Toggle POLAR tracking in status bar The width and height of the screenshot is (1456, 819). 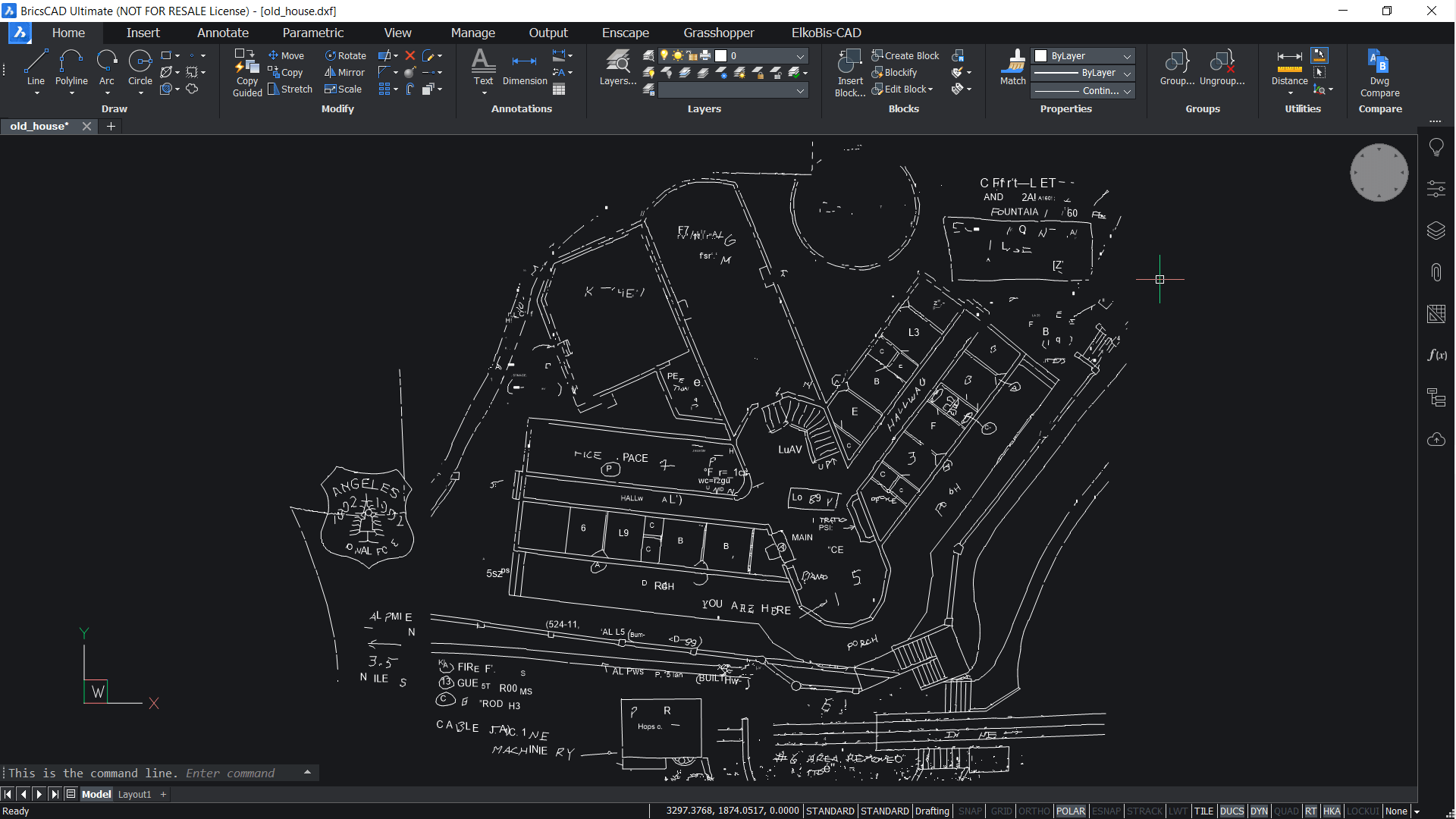click(x=1070, y=811)
